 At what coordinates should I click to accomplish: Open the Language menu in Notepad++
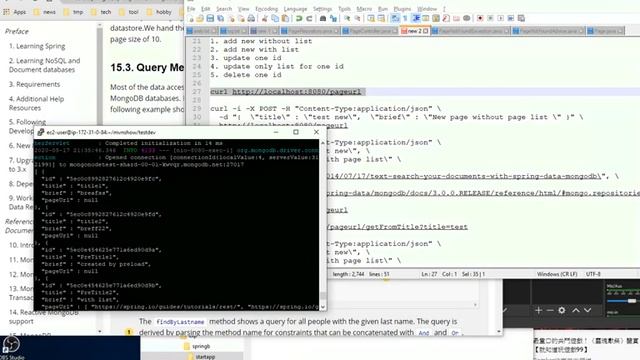(x=295, y=9)
